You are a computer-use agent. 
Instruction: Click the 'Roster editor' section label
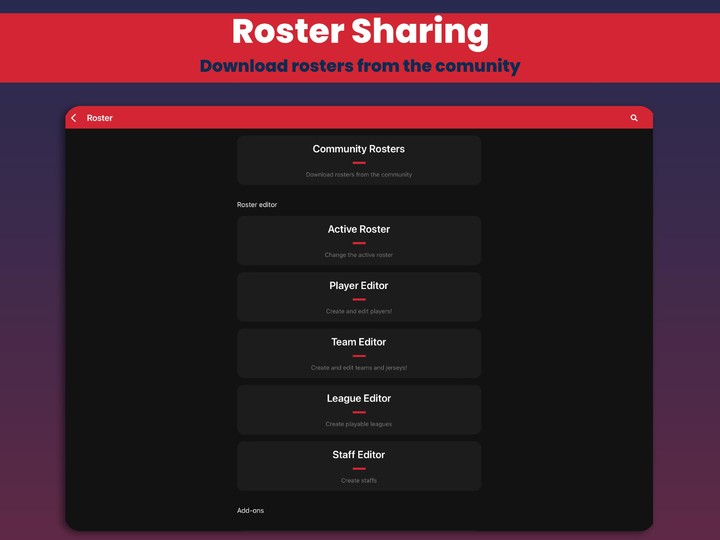(x=257, y=205)
